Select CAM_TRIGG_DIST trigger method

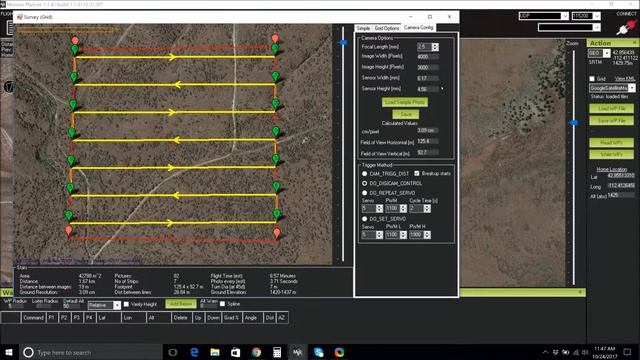(364, 173)
